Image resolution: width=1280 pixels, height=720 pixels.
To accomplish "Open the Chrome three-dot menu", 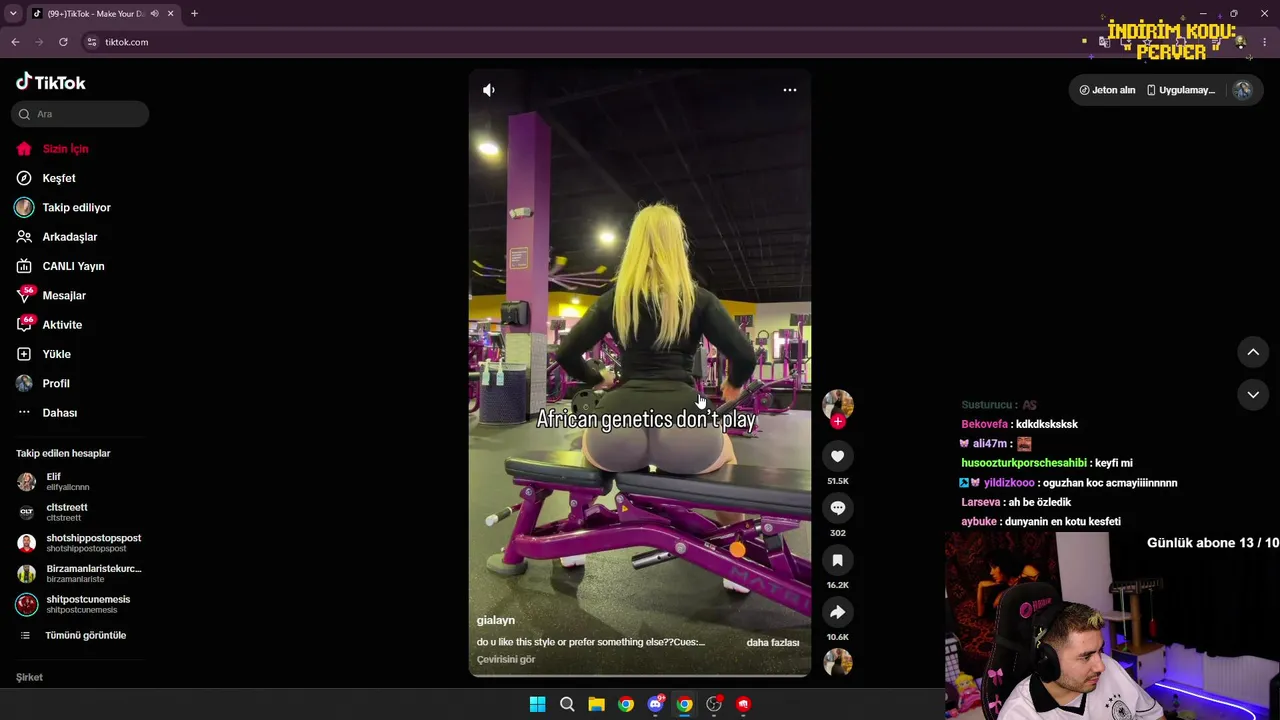I will [x=1266, y=42].
